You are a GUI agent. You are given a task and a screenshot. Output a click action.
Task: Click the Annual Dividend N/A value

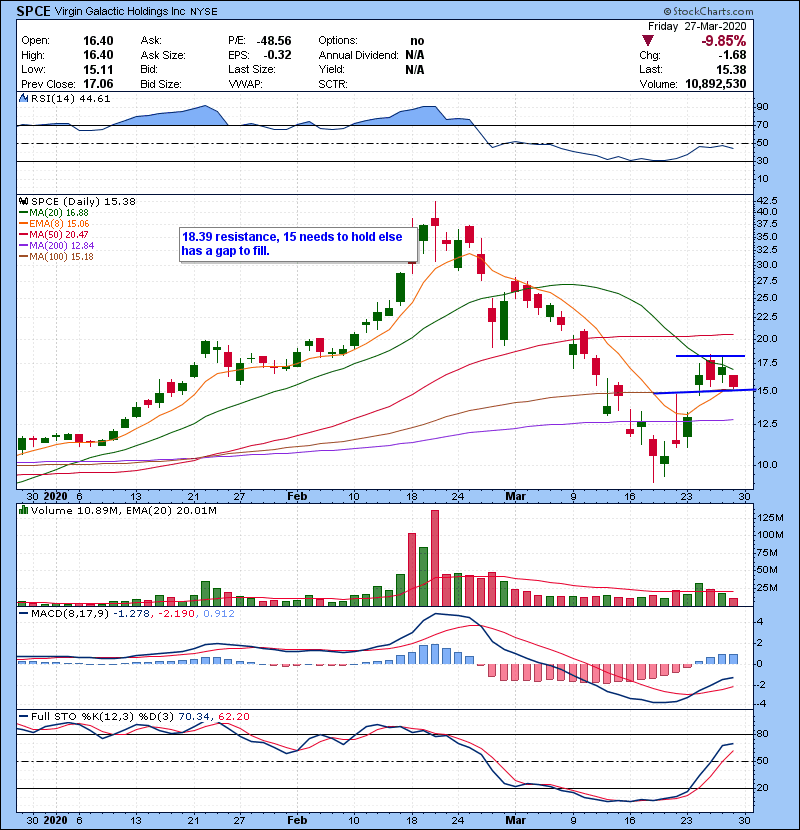pyautogui.click(x=415, y=55)
